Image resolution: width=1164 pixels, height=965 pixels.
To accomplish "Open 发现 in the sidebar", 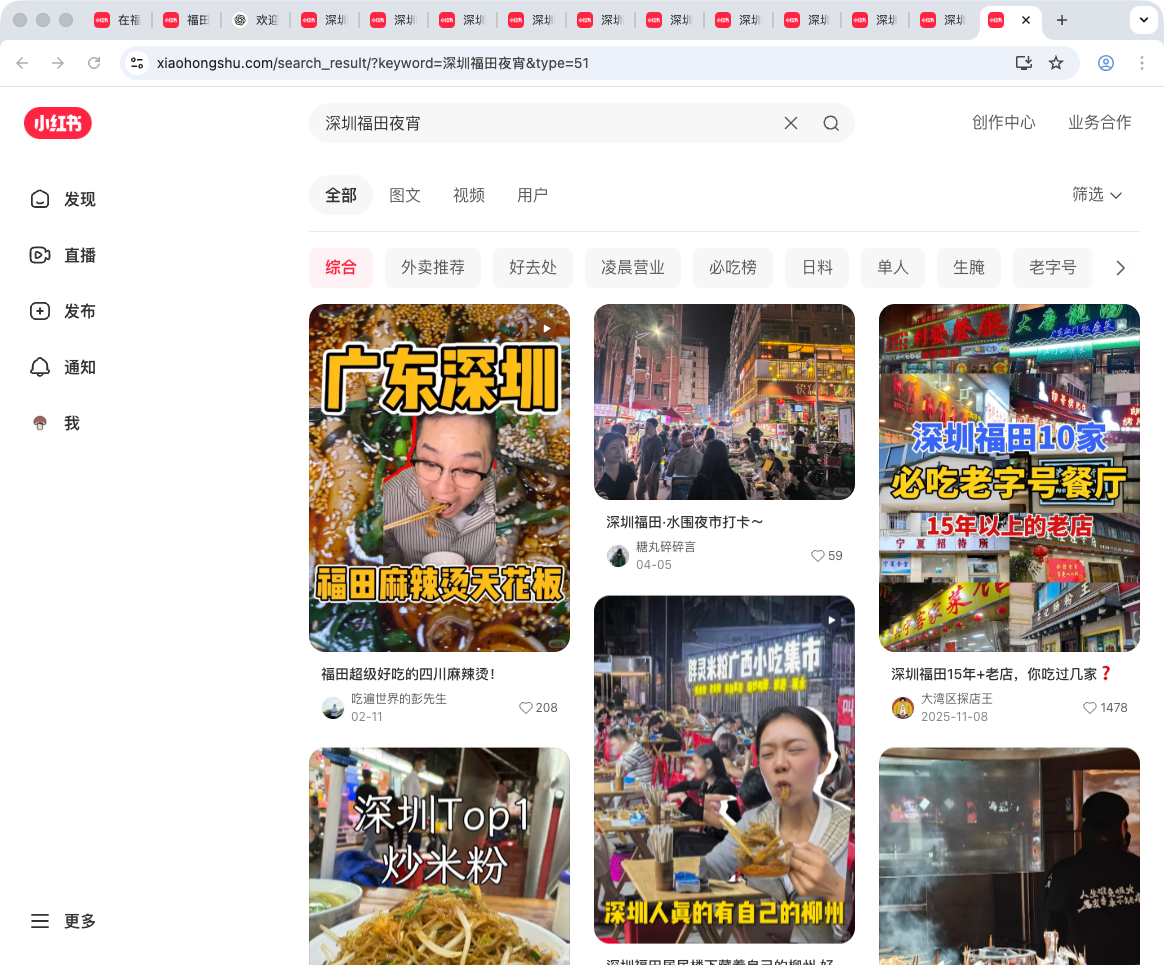I will (64, 199).
